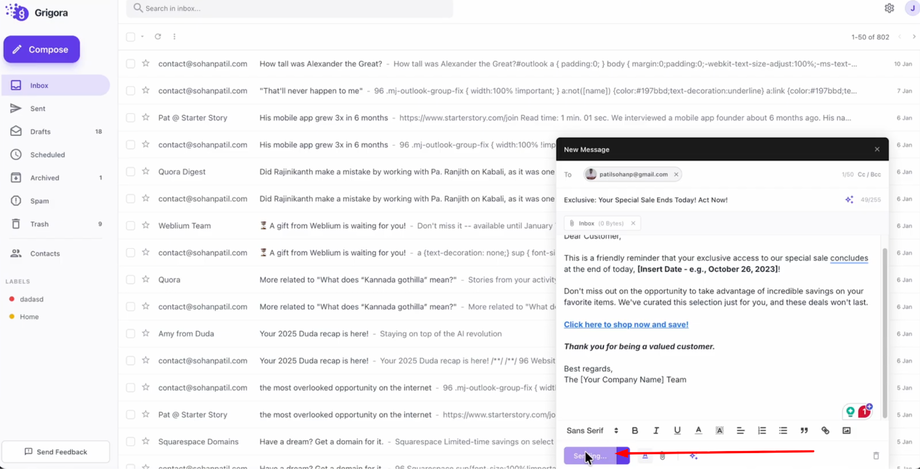Click the Send Feedback button
Viewport: 920px width, 469px height.
point(55,452)
